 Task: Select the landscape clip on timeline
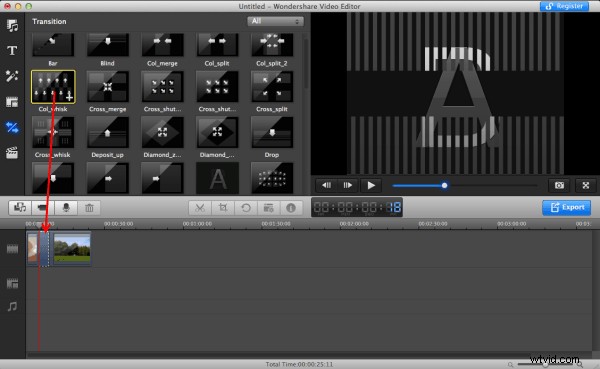[x=72, y=249]
